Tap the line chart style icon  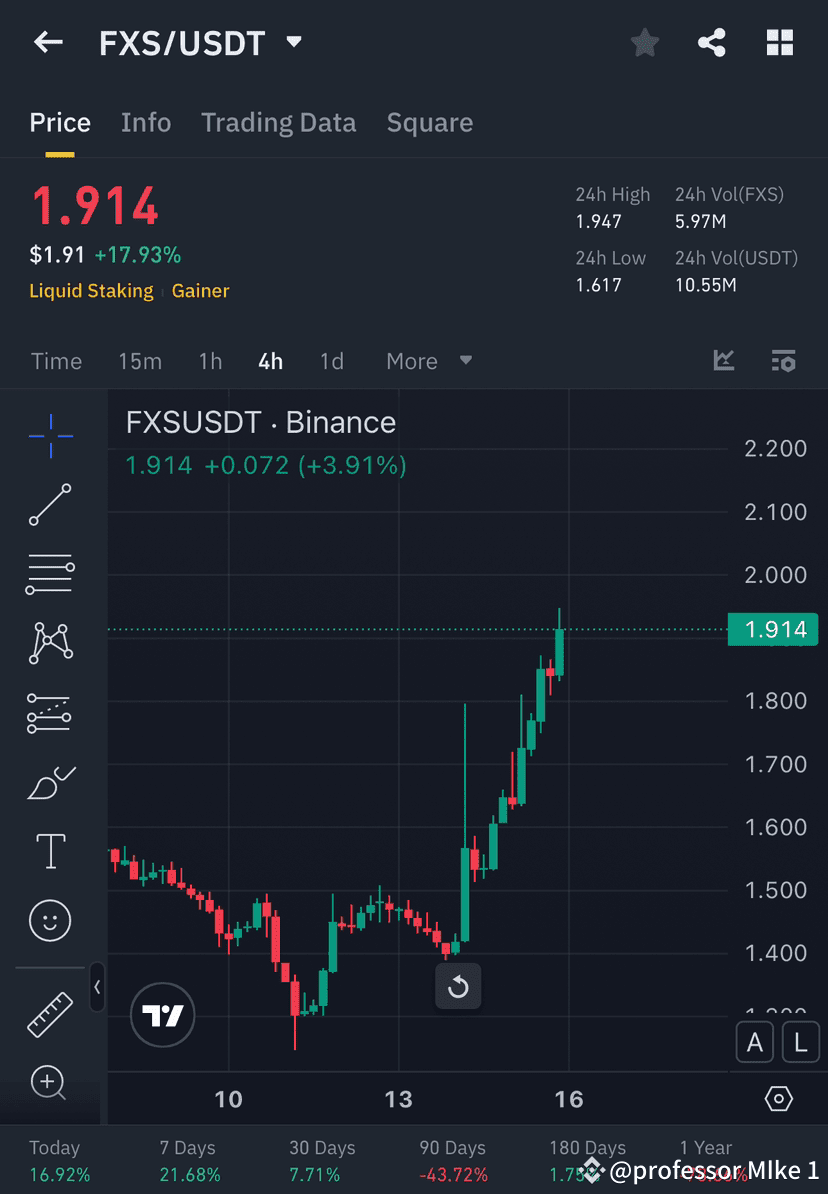click(723, 361)
